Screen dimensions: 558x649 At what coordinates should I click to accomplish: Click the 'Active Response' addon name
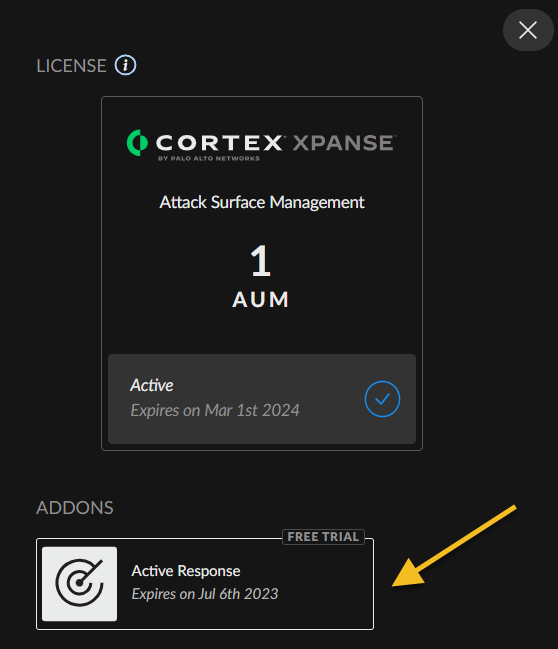[x=186, y=571]
